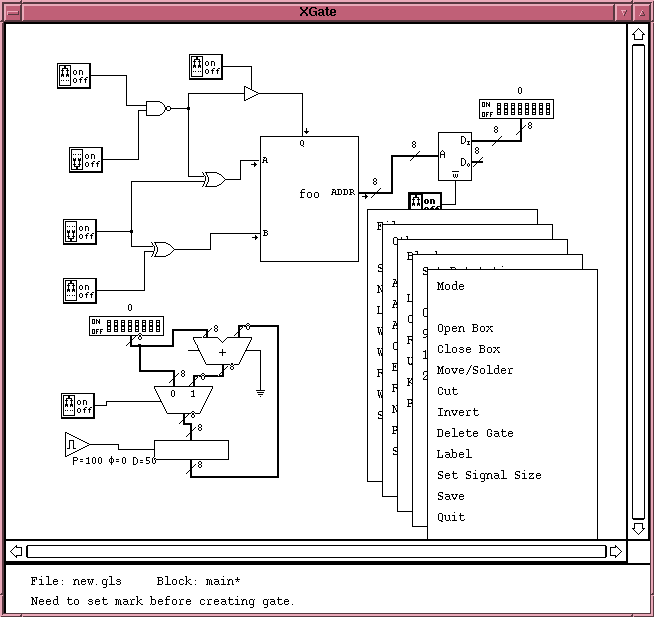
Task: Click the NAND gate symbol
Action: pos(155,108)
